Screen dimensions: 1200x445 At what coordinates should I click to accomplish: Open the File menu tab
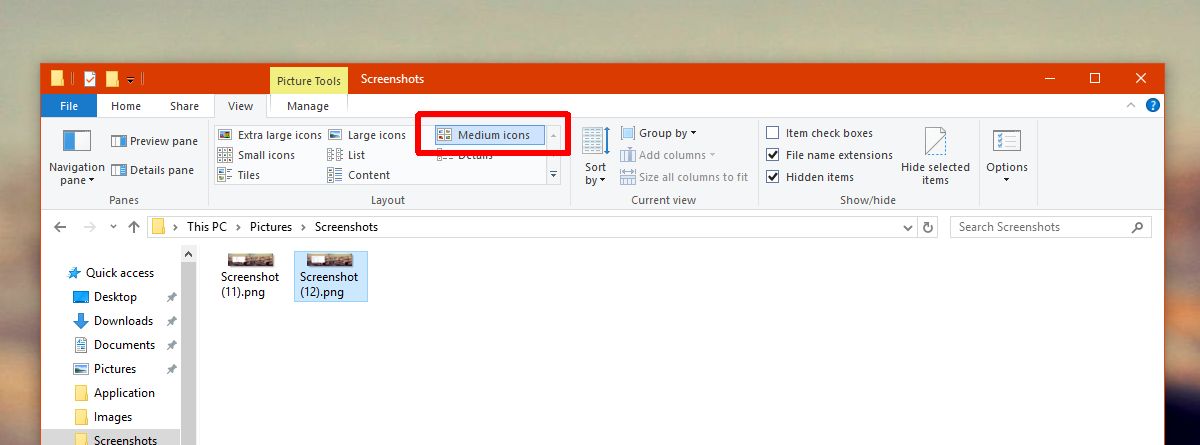pyautogui.click(x=69, y=106)
